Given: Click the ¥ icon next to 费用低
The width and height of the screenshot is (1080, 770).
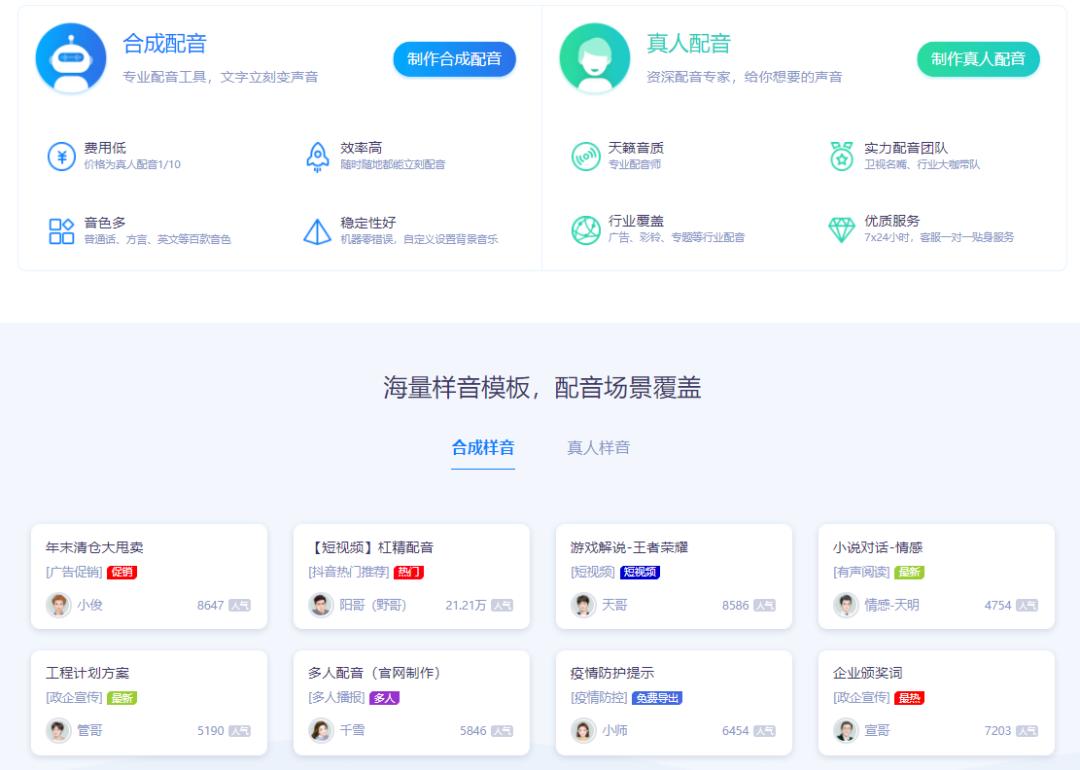Looking at the screenshot, I should (x=62, y=155).
